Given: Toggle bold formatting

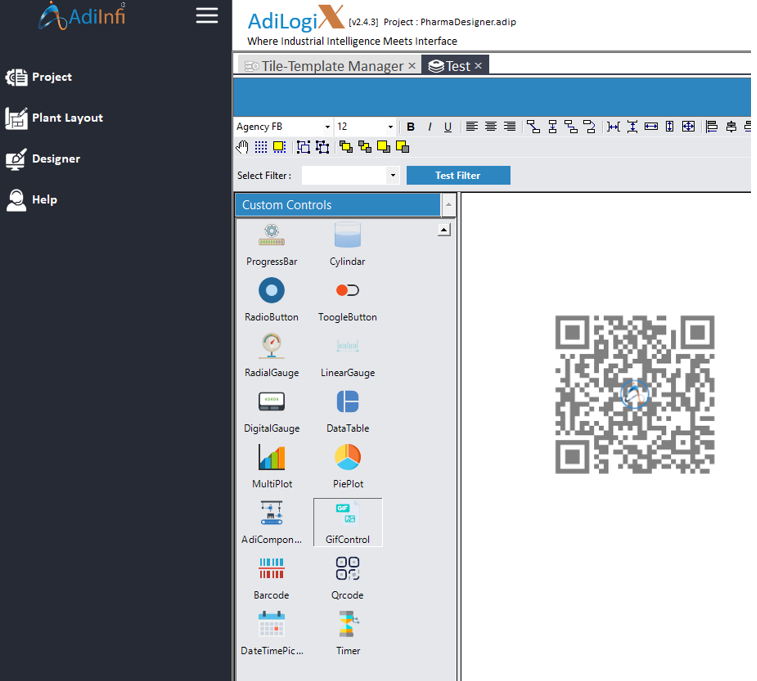Looking at the screenshot, I should pyautogui.click(x=410, y=127).
